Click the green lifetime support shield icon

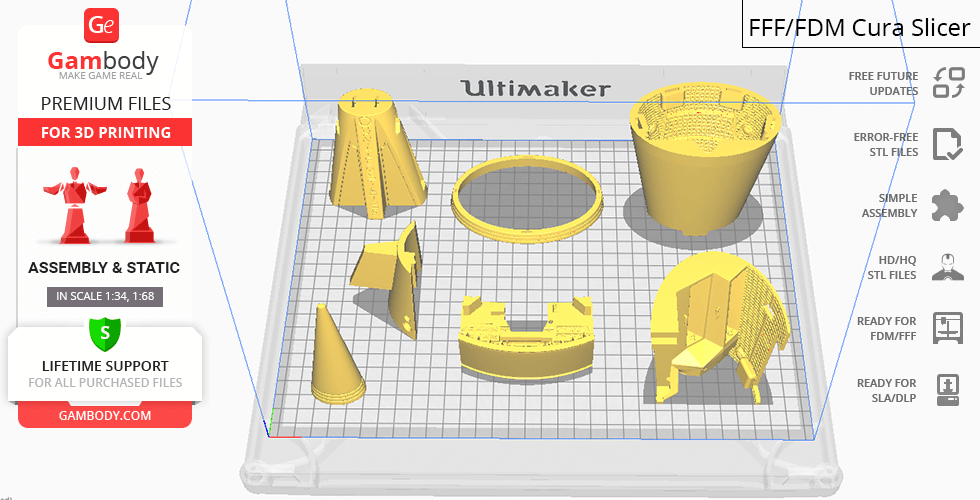click(104, 333)
